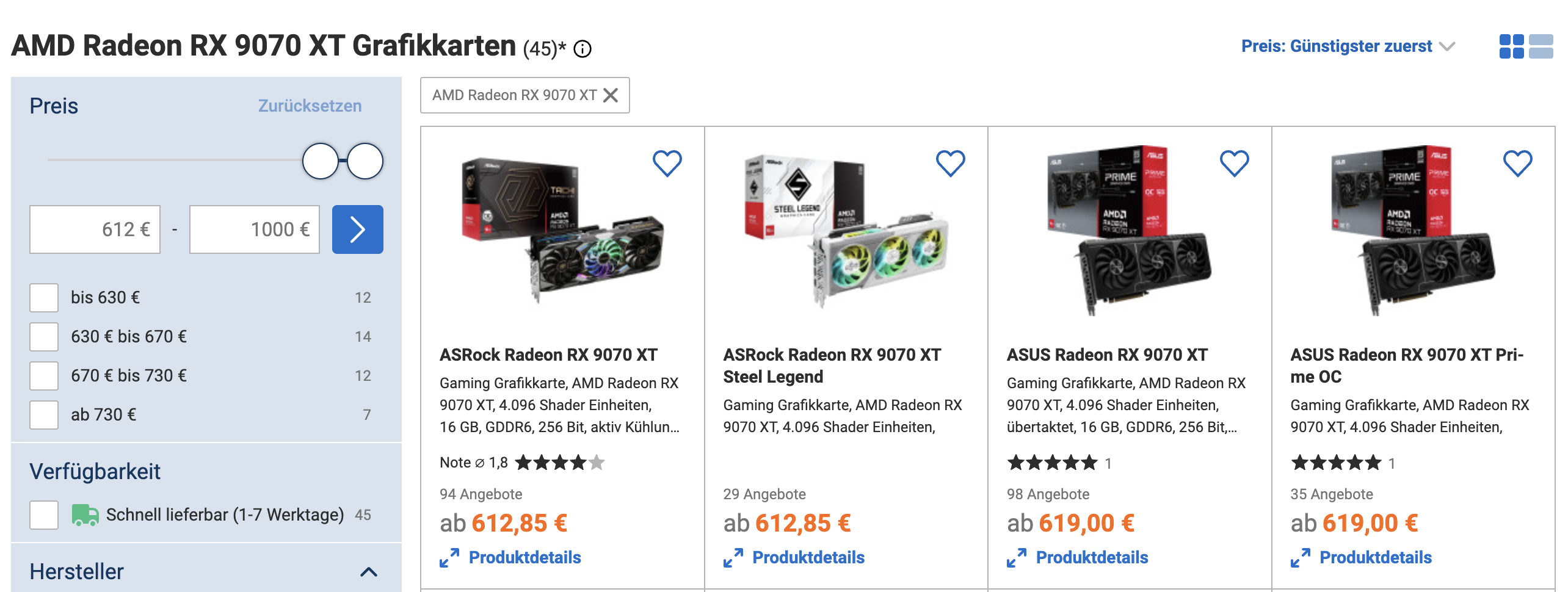Apply price range with the blue arrow button
The image size is (1568, 592).
coord(357,229)
